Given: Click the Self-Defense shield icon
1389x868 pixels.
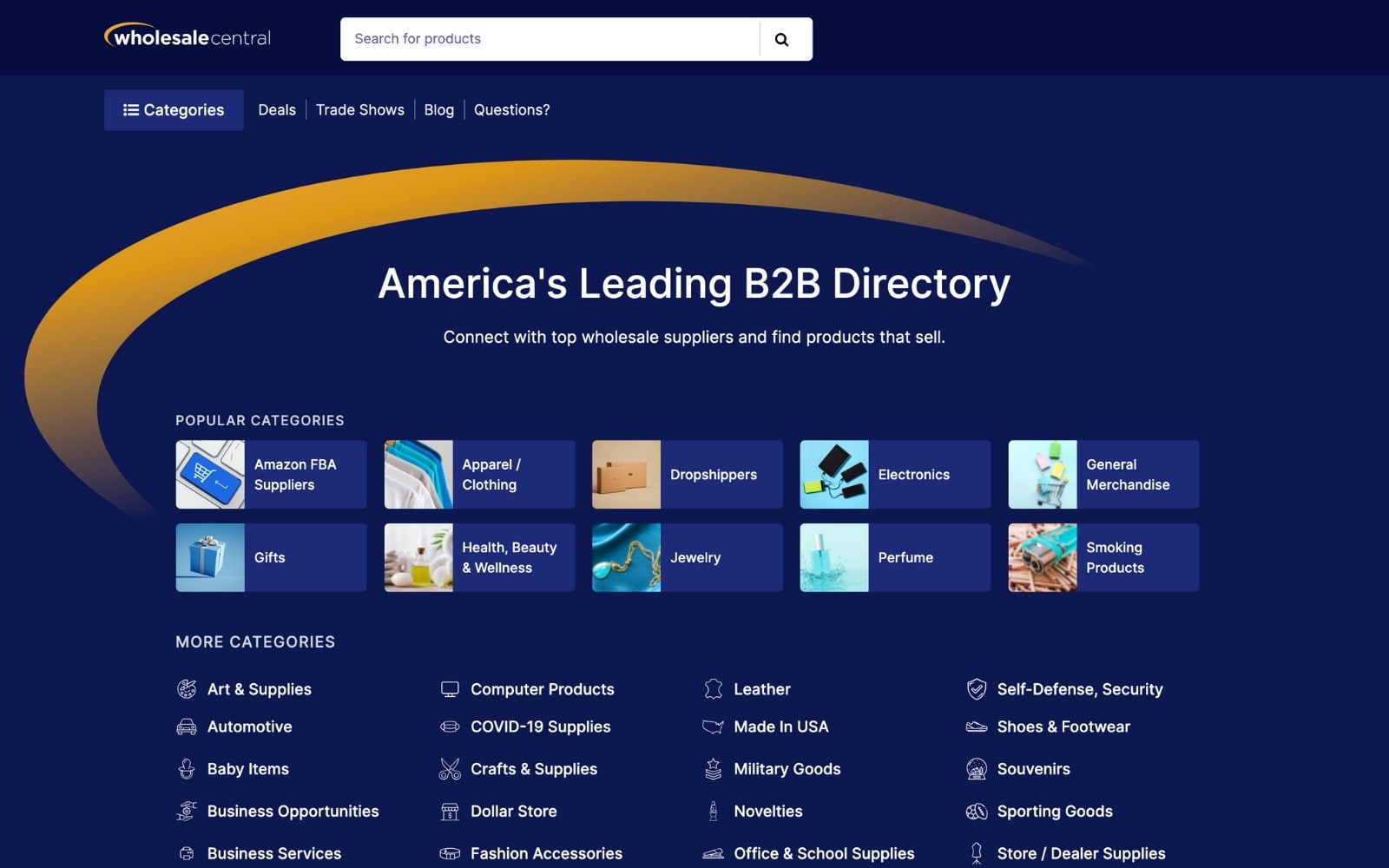Looking at the screenshot, I should tap(977, 689).
